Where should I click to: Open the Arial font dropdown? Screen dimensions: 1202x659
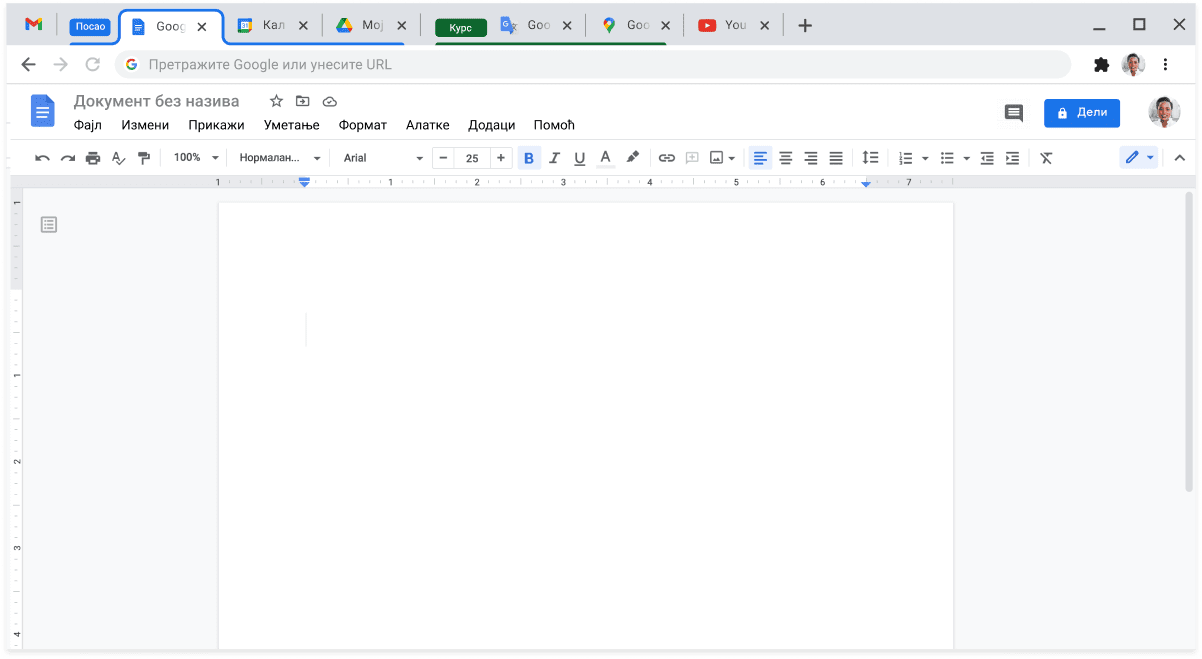pos(383,158)
